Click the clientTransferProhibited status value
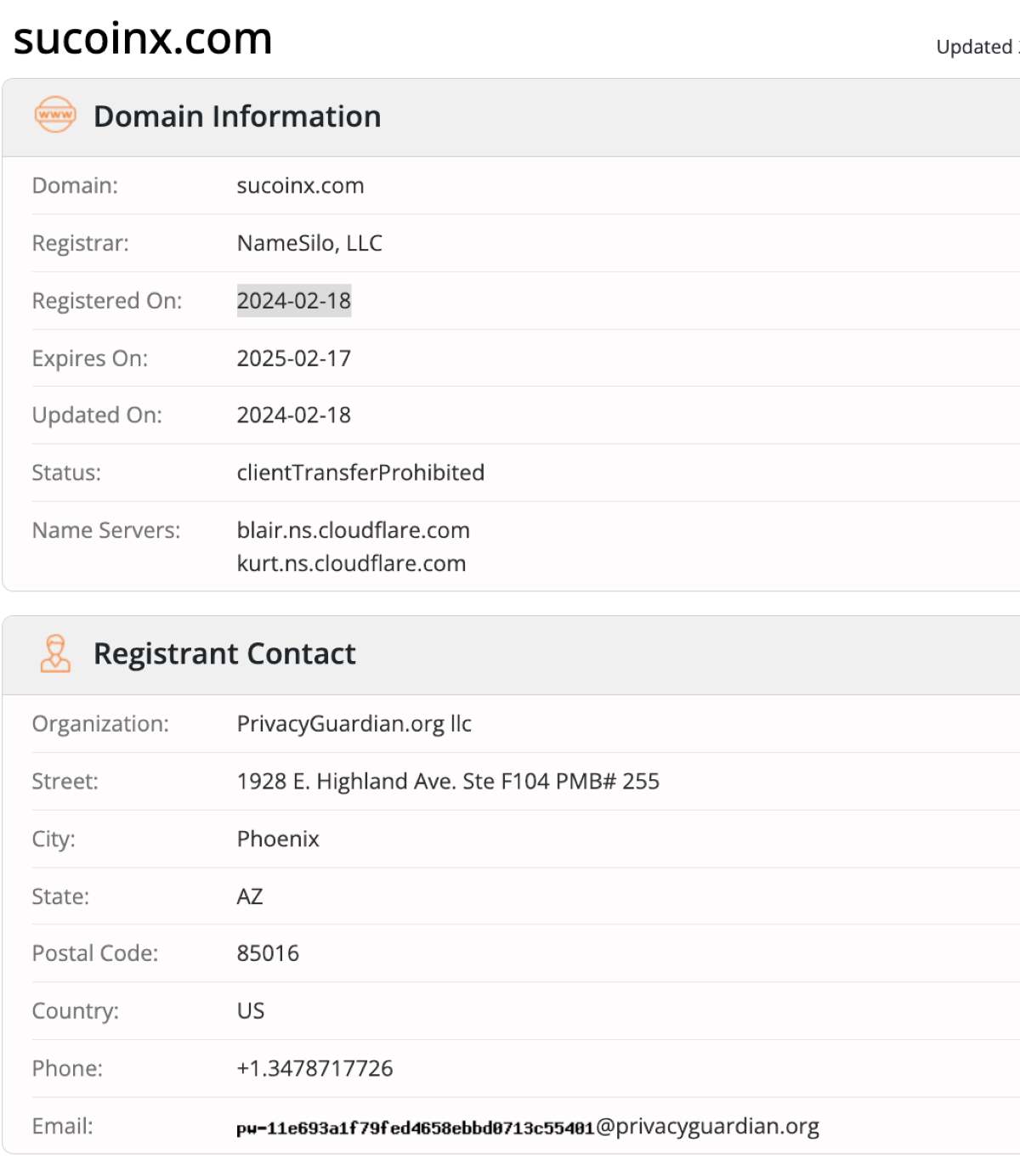This screenshot has height=1176, width=1020. click(x=360, y=472)
